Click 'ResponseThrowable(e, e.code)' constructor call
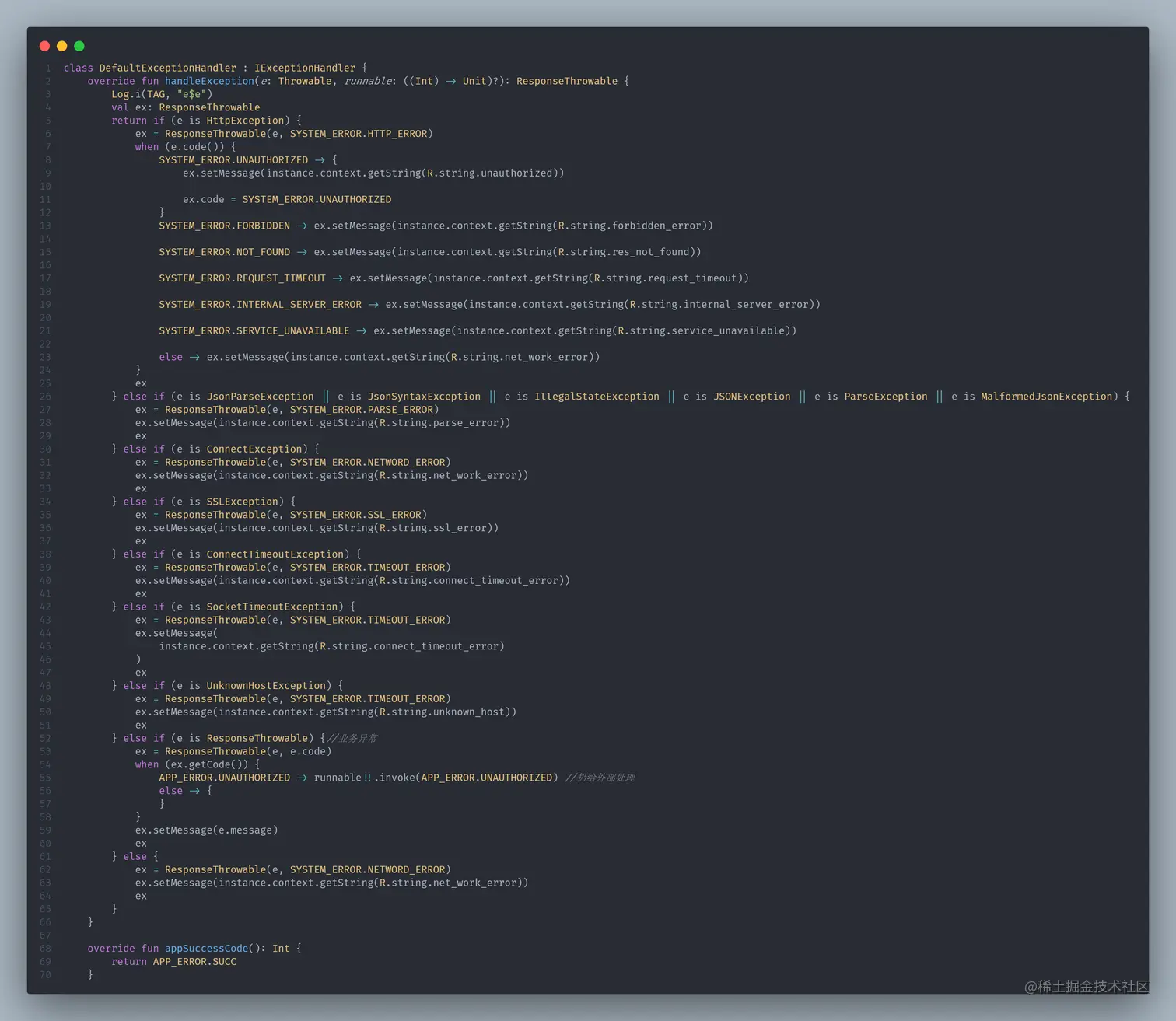1176x1021 pixels. pos(248,752)
